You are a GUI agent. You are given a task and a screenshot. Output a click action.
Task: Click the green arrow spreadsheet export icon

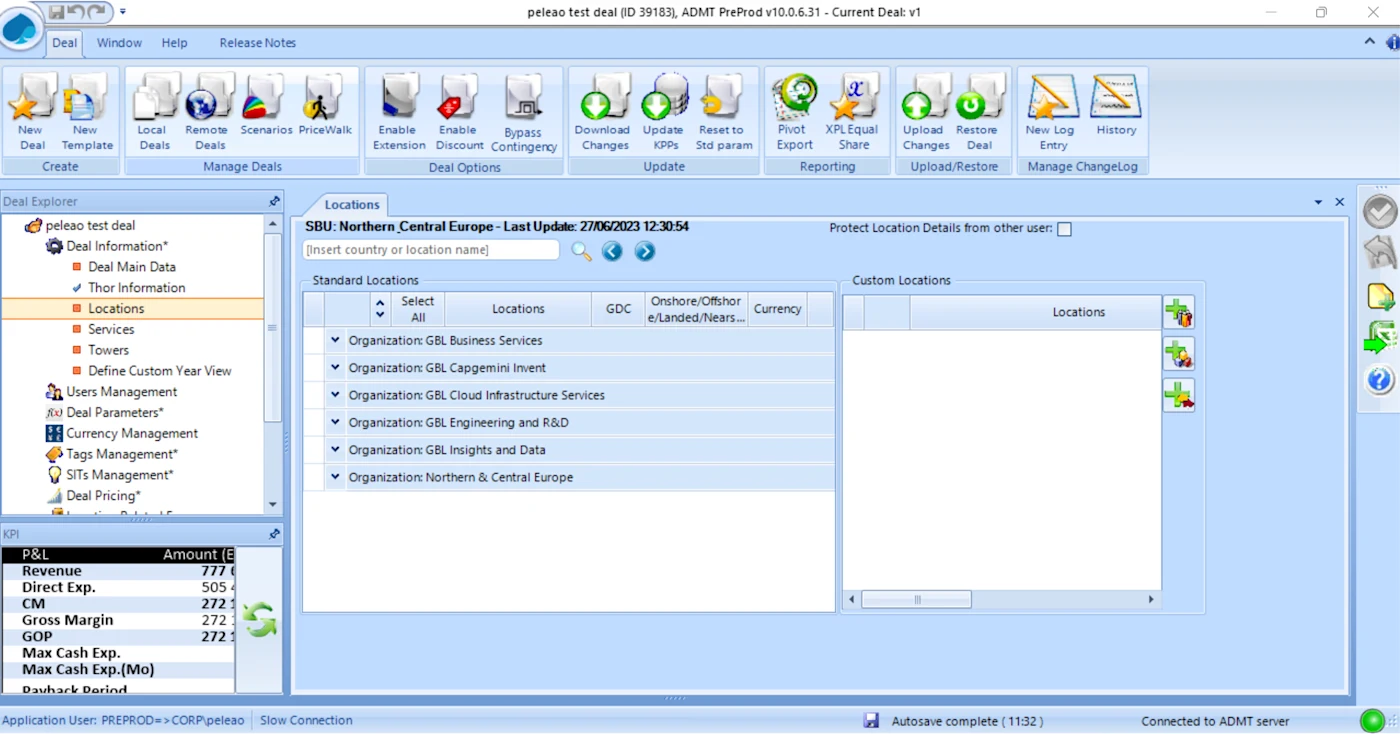point(1380,338)
